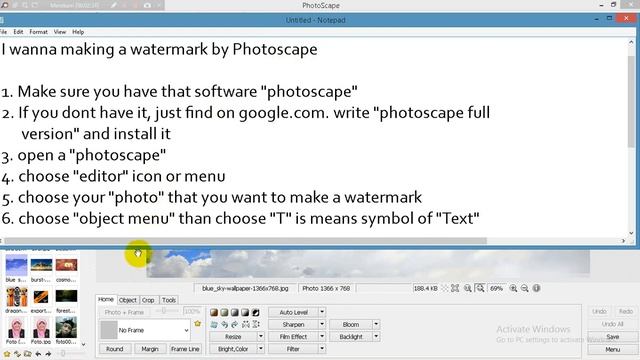Open the Bright,Color dropdown arrow
Viewport: 640px width, 360px height.
coord(260,349)
